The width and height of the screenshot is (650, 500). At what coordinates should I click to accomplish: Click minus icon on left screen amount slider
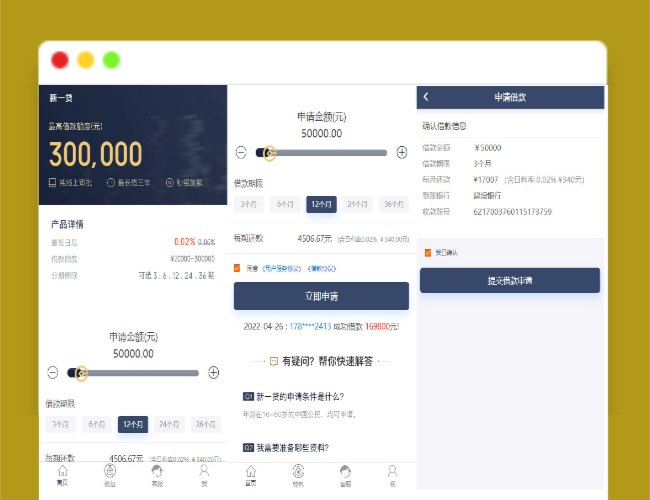coord(53,372)
